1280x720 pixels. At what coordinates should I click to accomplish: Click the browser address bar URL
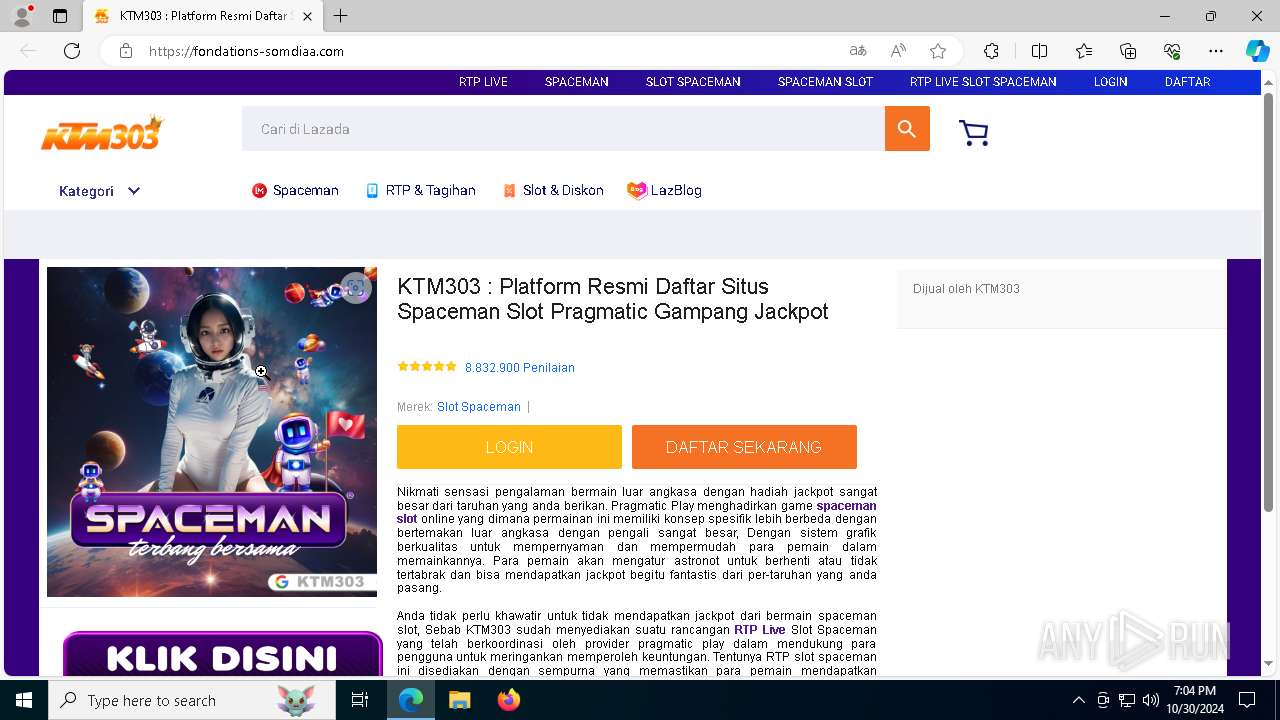(x=246, y=51)
